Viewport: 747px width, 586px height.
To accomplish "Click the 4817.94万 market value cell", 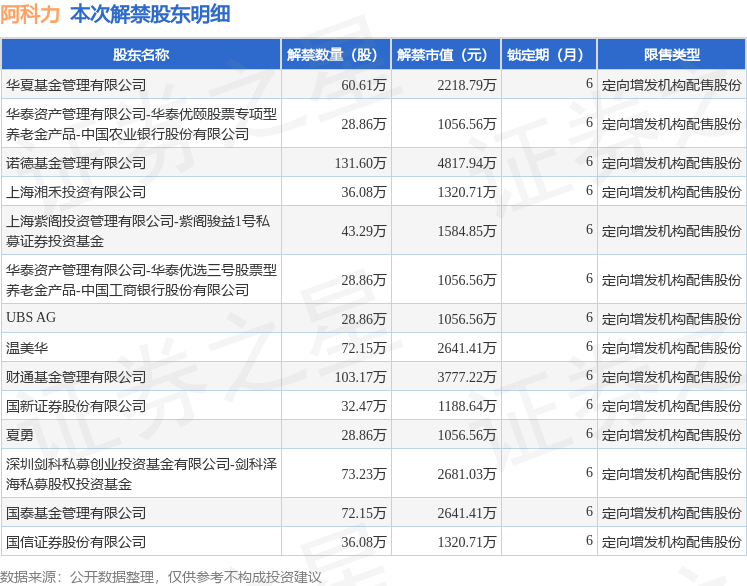I will [x=467, y=163].
